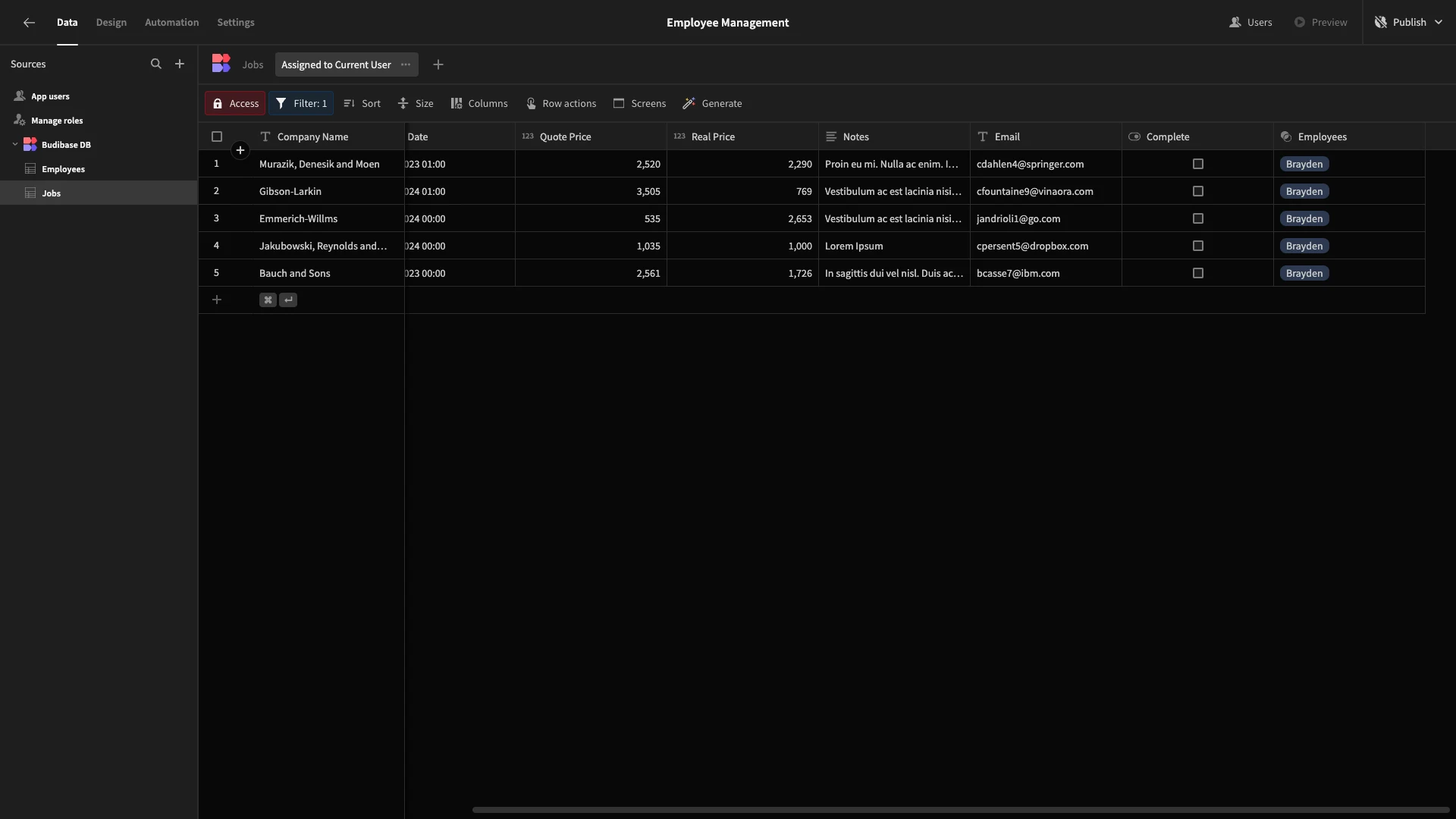Click the quote price 2,561 cell

point(591,273)
